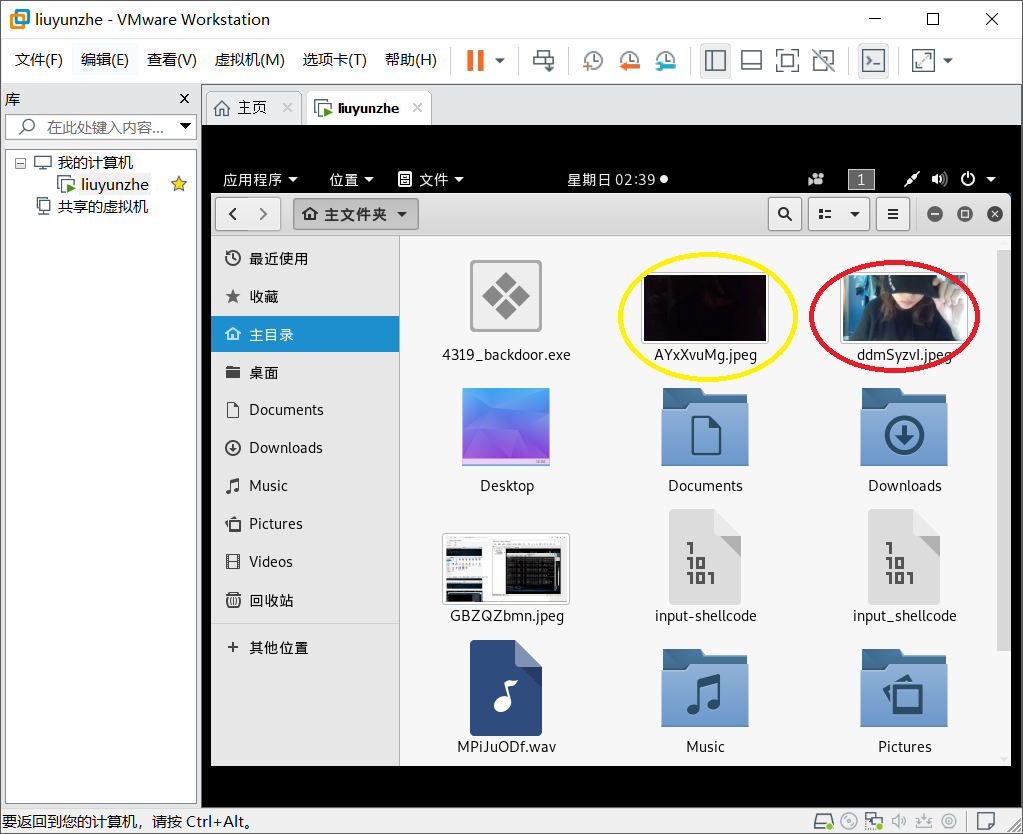Open Music in the sidebar
Viewport: 1023px width, 834px height.
click(x=305, y=486)
